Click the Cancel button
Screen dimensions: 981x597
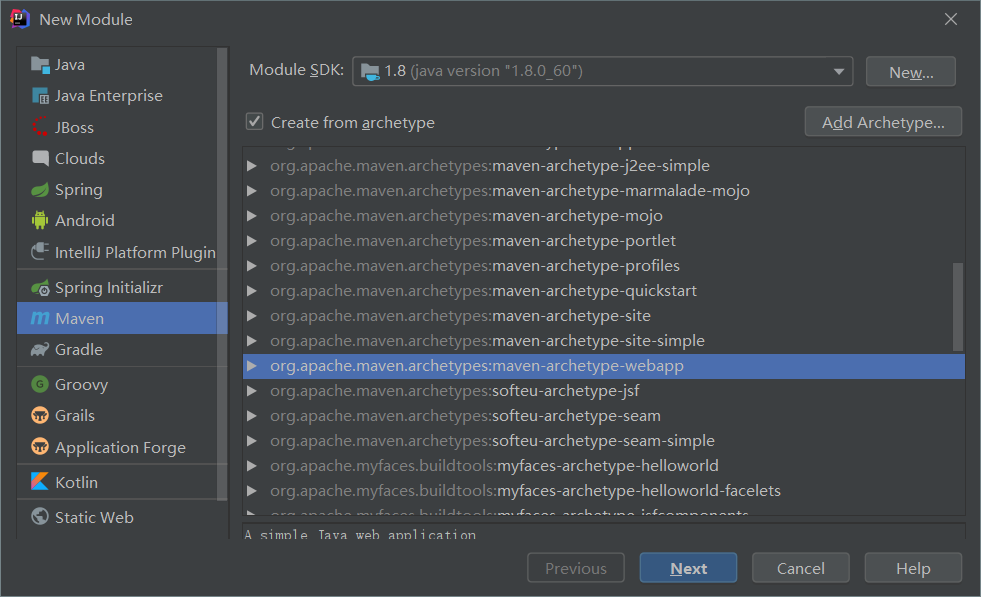click(801, 568)
